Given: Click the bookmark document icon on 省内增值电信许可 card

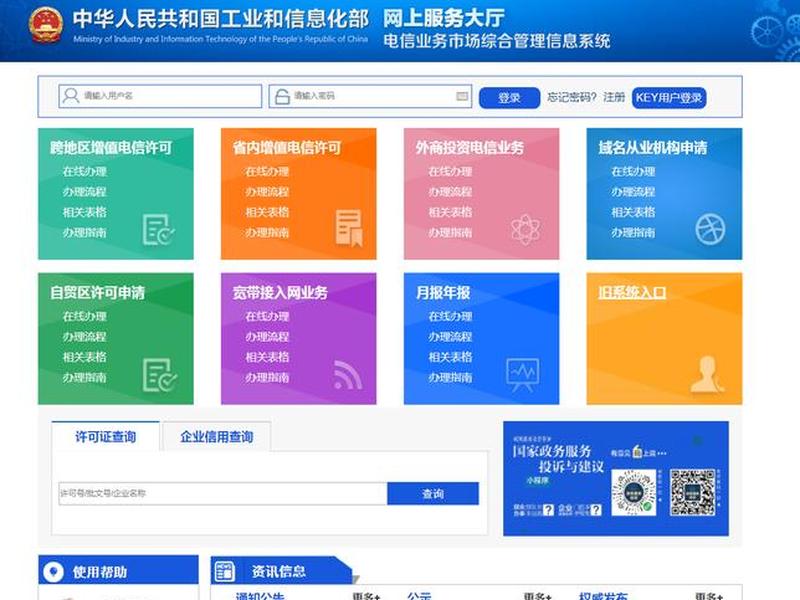Looking at the screenshot, I should tap(349, 228).
